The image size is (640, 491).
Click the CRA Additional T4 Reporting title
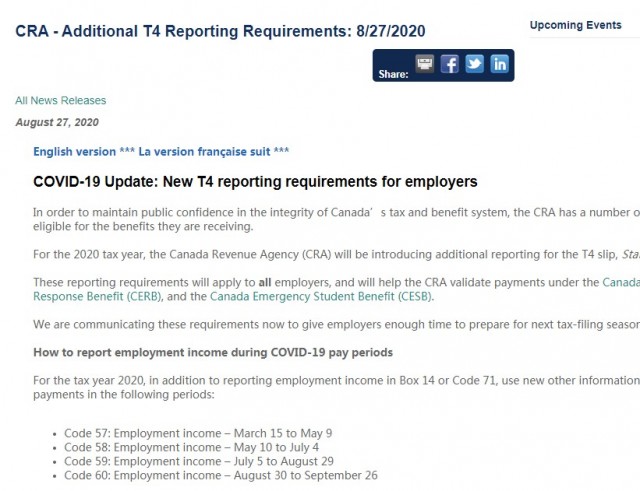(220, 31)
